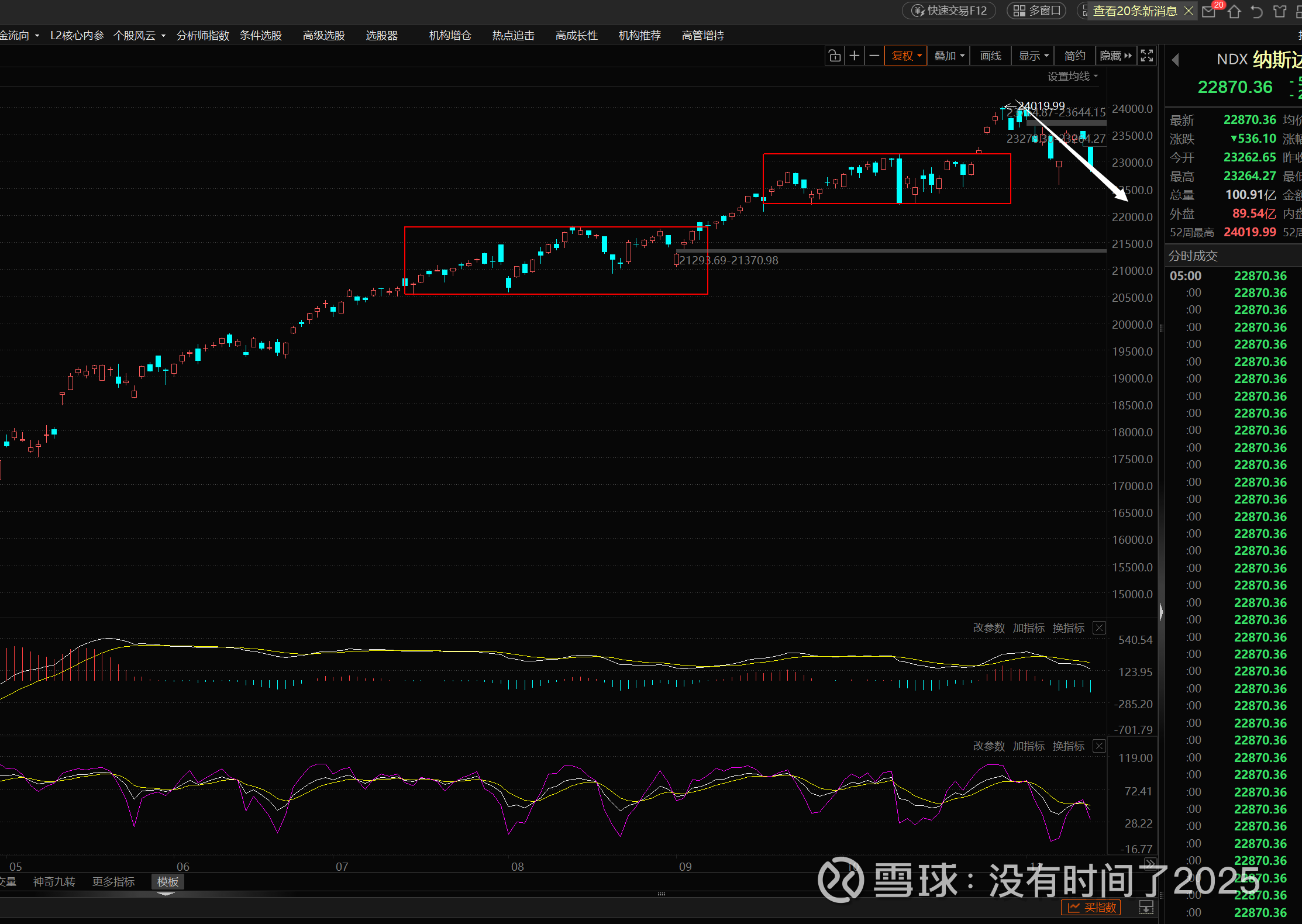Click the chart lock icon
The image size is (1302, 924).
point(835,56)
